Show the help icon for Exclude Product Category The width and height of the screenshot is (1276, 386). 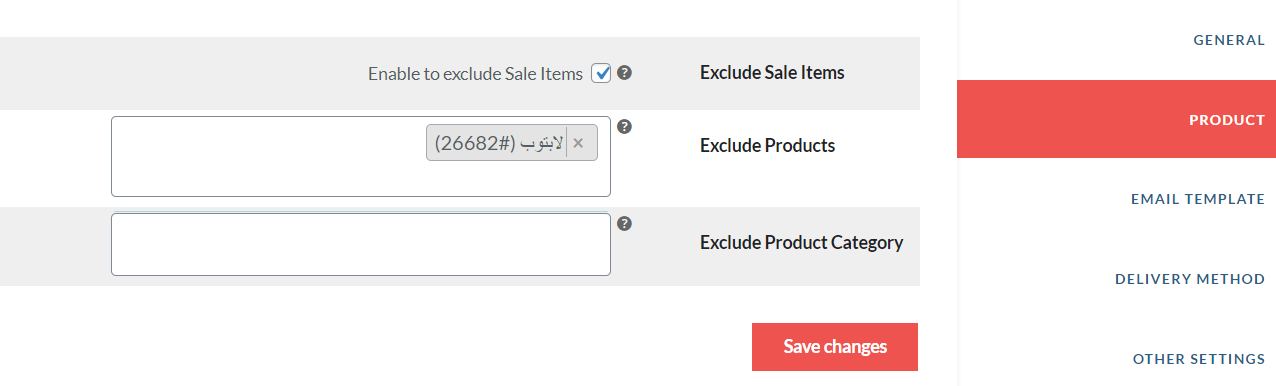coord(624,223)
